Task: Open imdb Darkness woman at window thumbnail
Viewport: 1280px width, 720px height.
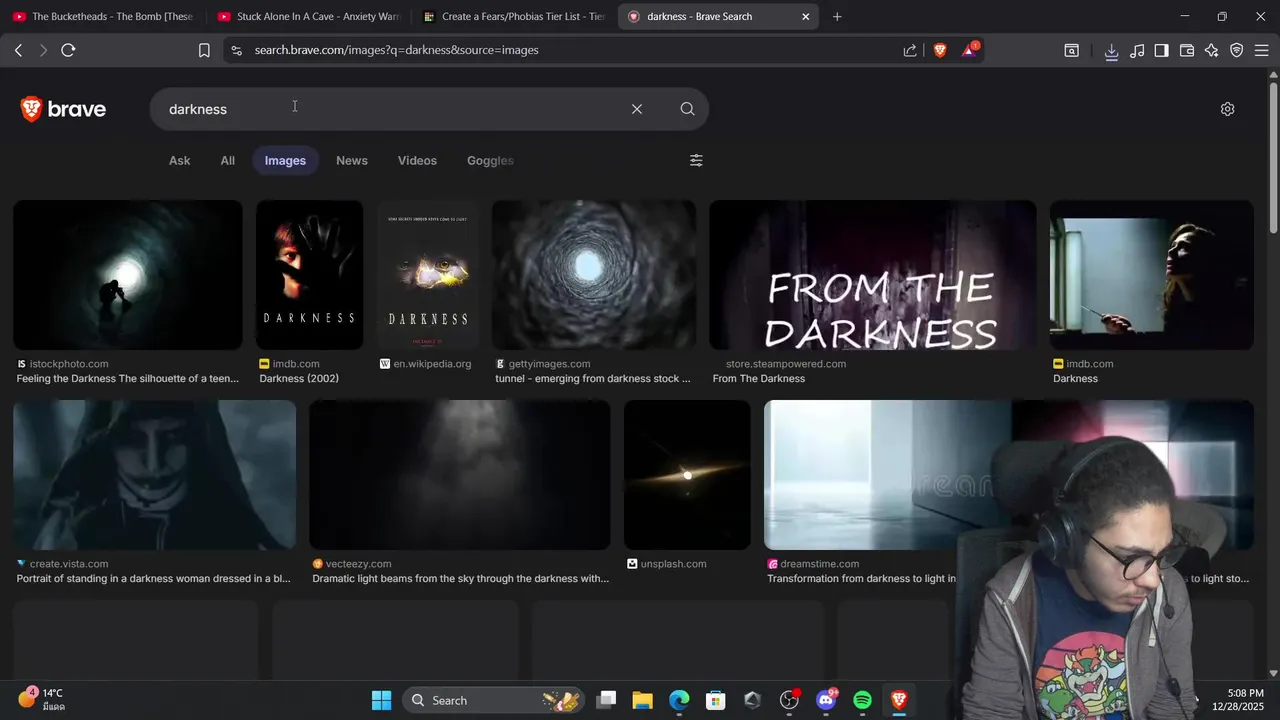Action: (1151, 275)
